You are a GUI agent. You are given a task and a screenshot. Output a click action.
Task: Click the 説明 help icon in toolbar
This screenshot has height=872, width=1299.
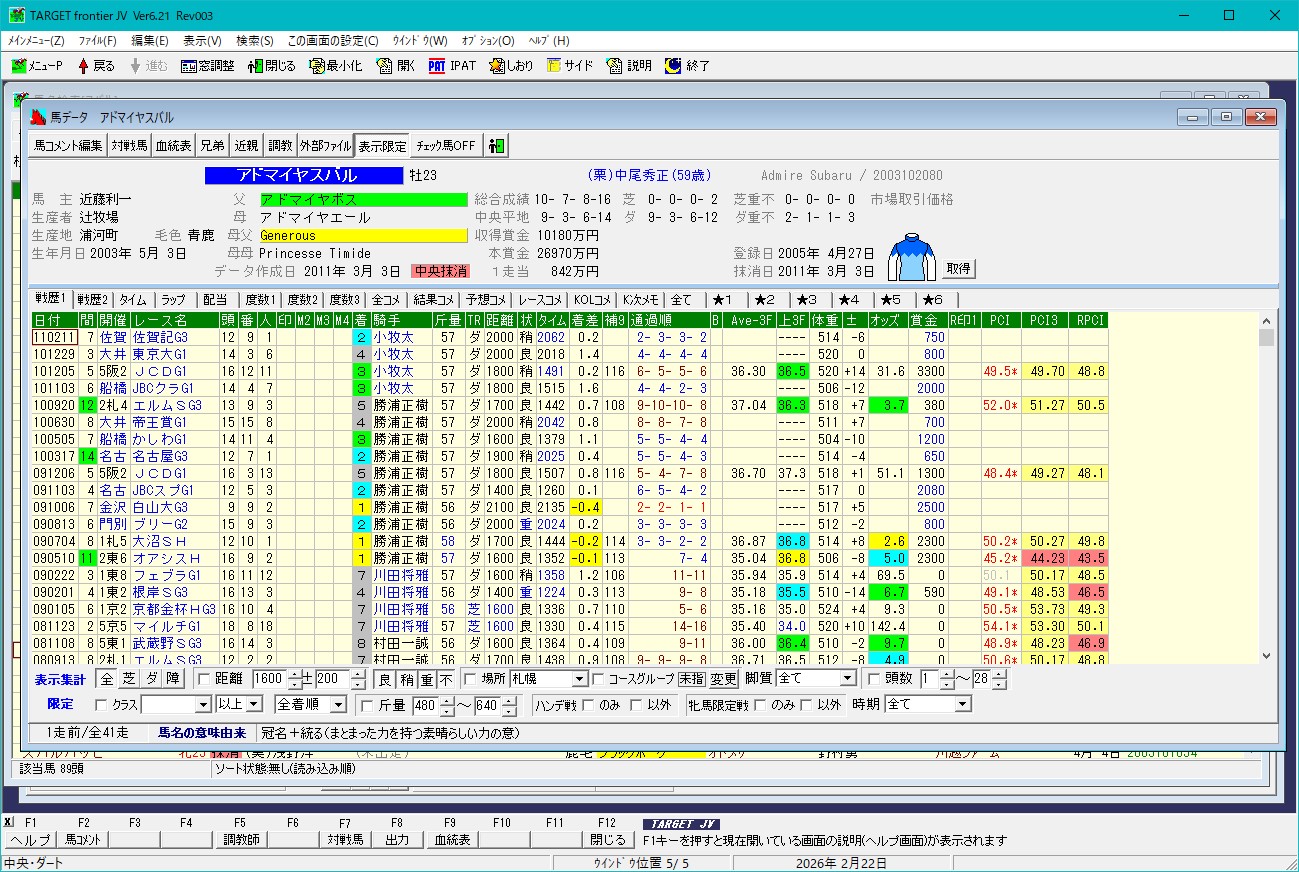pos(615,66)
